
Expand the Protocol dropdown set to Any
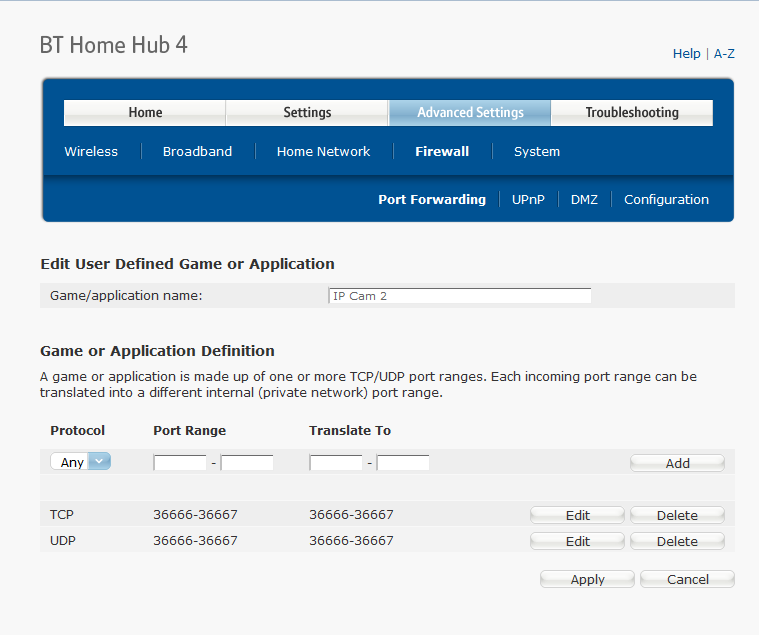point(80,462)
